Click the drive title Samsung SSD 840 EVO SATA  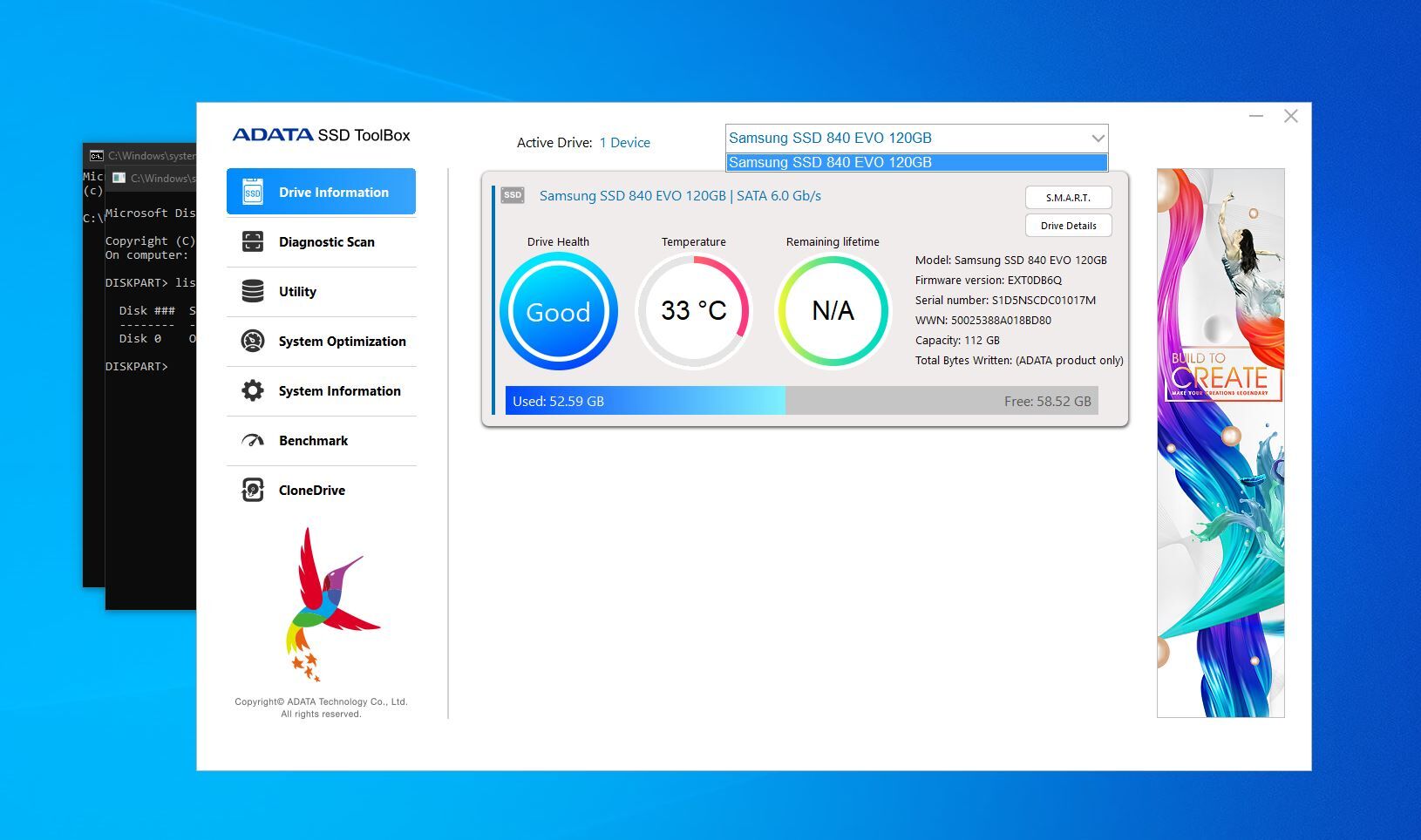(680, 196)
